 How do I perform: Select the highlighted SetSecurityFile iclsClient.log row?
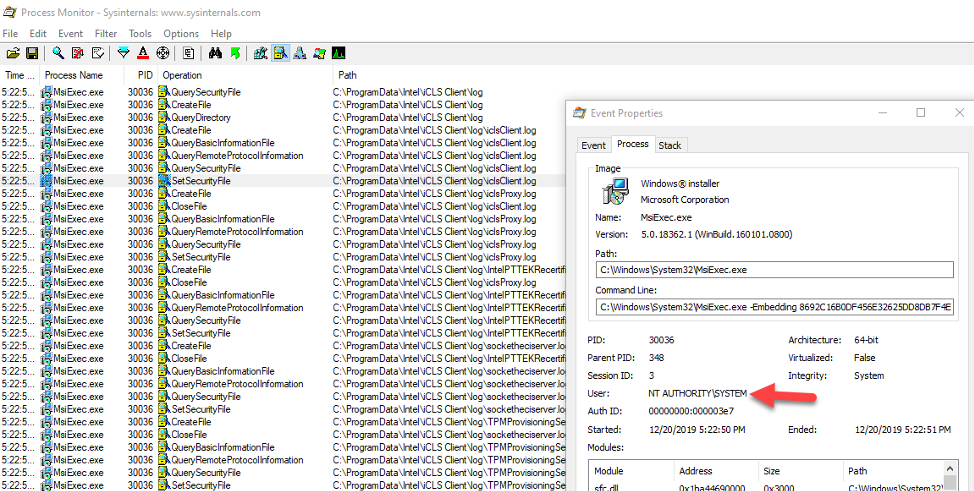coord(283,181)
